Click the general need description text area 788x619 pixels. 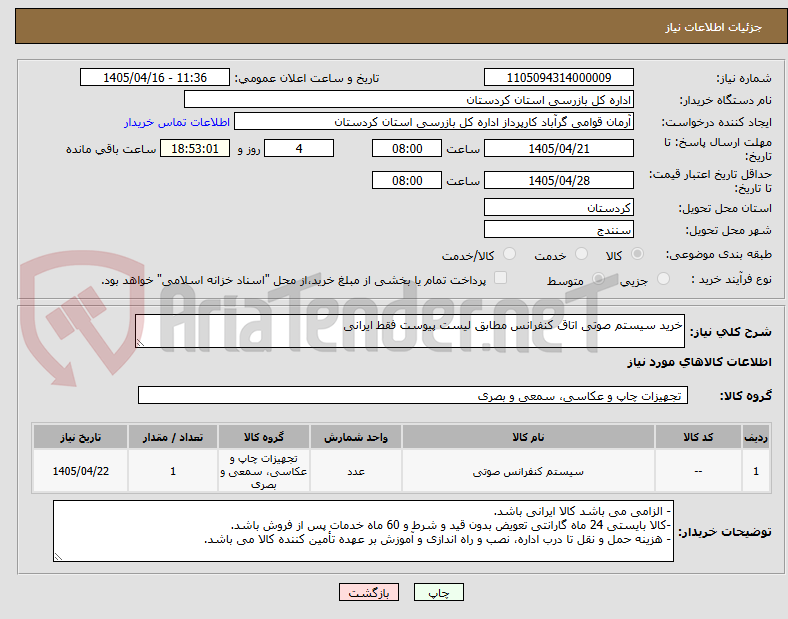[410, 331]
